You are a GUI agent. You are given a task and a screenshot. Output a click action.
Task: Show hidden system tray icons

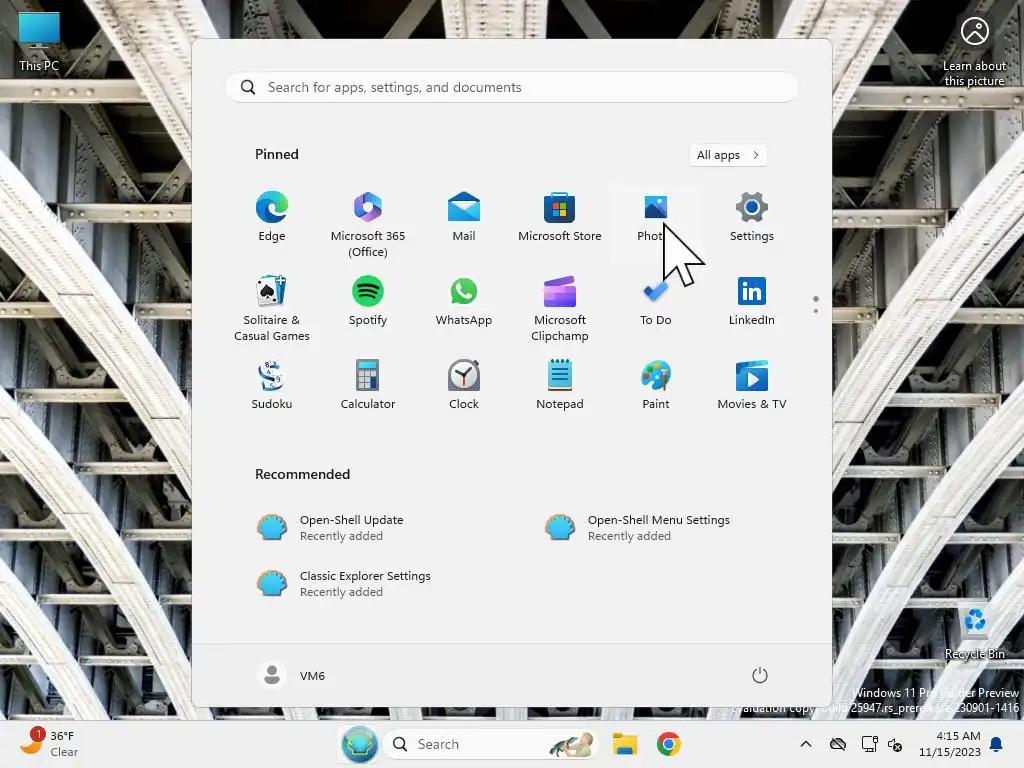pyautogui.click(x=806, y=744)
